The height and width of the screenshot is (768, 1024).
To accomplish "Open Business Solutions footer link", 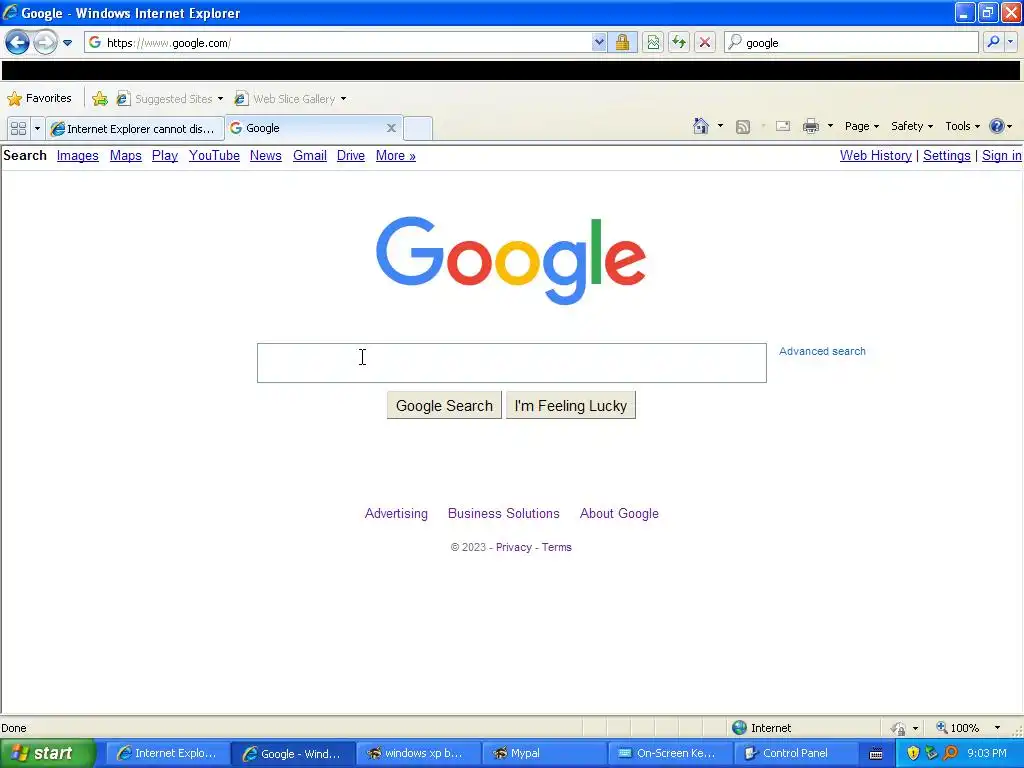I will pyautogui.click(x=504, y=513).
